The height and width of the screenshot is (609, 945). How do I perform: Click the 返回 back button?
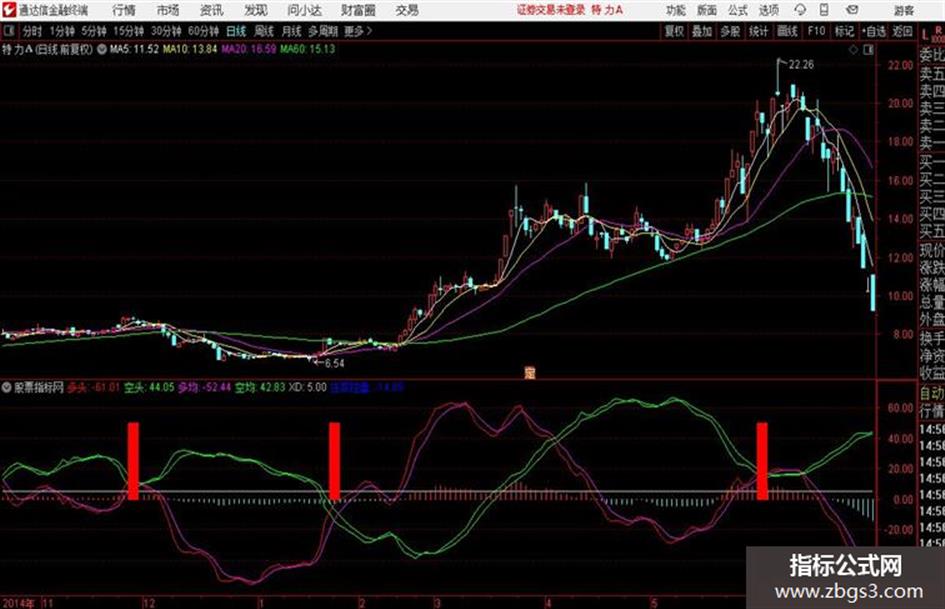[x=902, y=31]
